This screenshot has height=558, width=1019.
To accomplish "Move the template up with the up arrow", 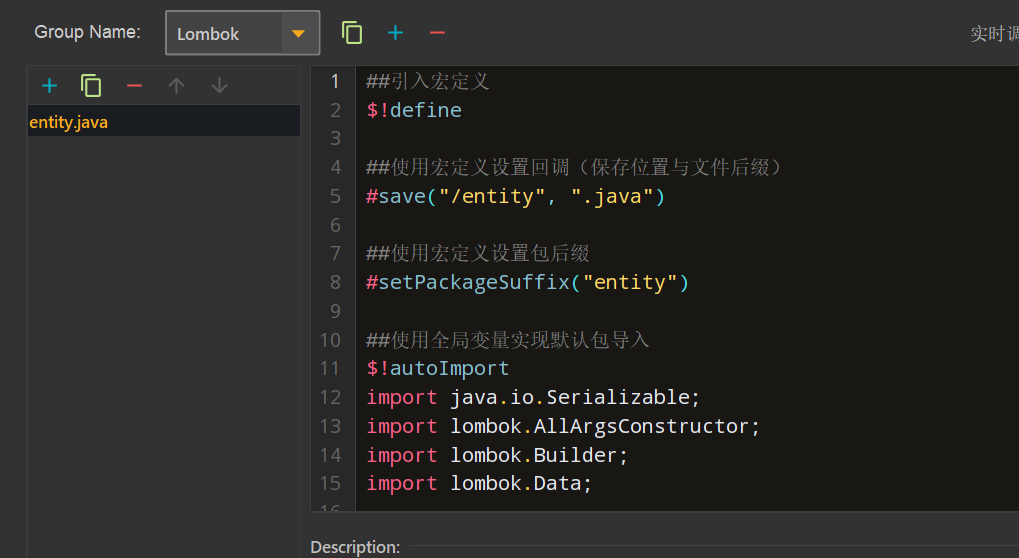I will tap(176, 86).
